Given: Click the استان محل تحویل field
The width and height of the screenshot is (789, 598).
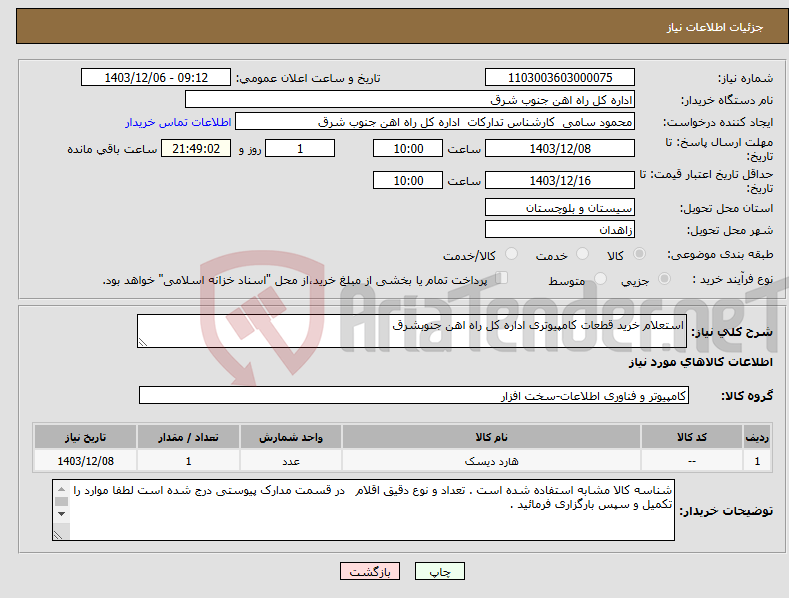Looking at the screenshot, I should point(560,207).
